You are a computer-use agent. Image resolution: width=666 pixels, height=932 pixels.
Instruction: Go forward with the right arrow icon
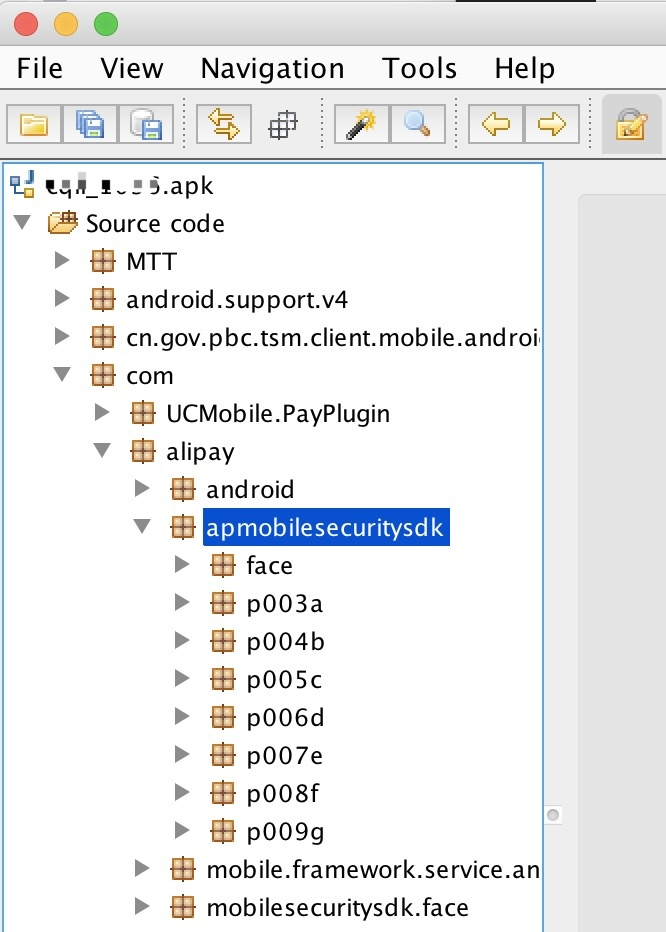click(x=552, y=124)
